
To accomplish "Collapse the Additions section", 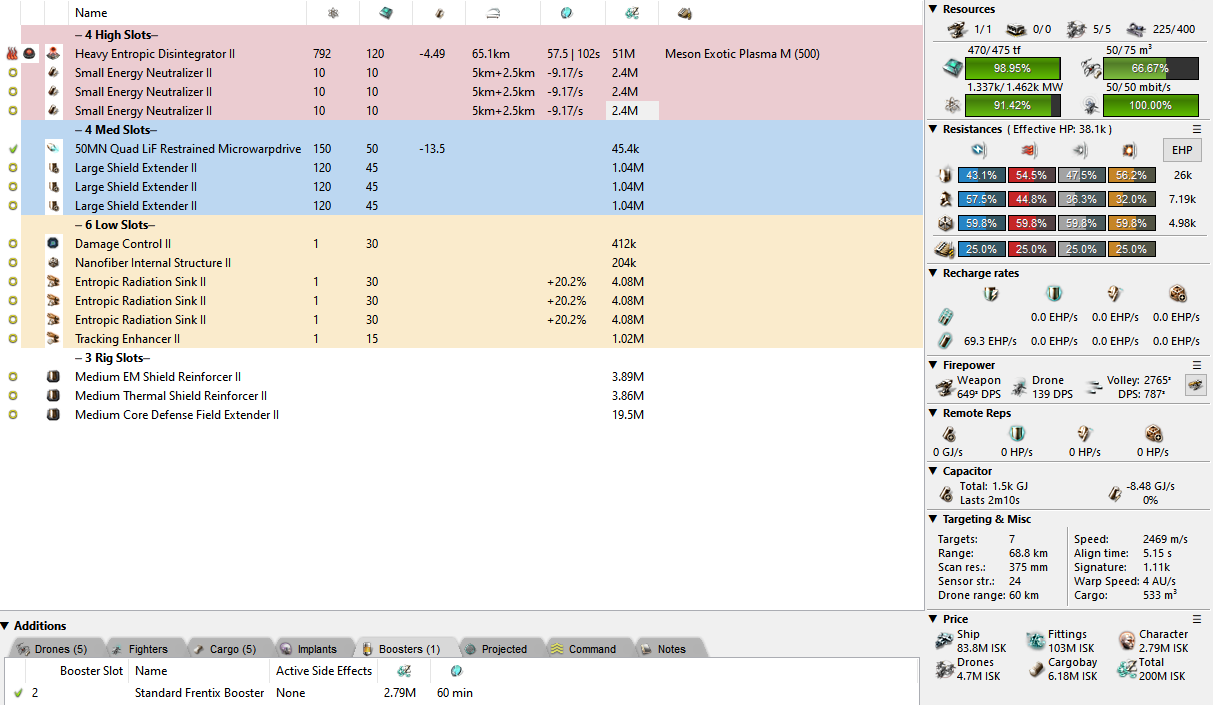I will point(6,626).
